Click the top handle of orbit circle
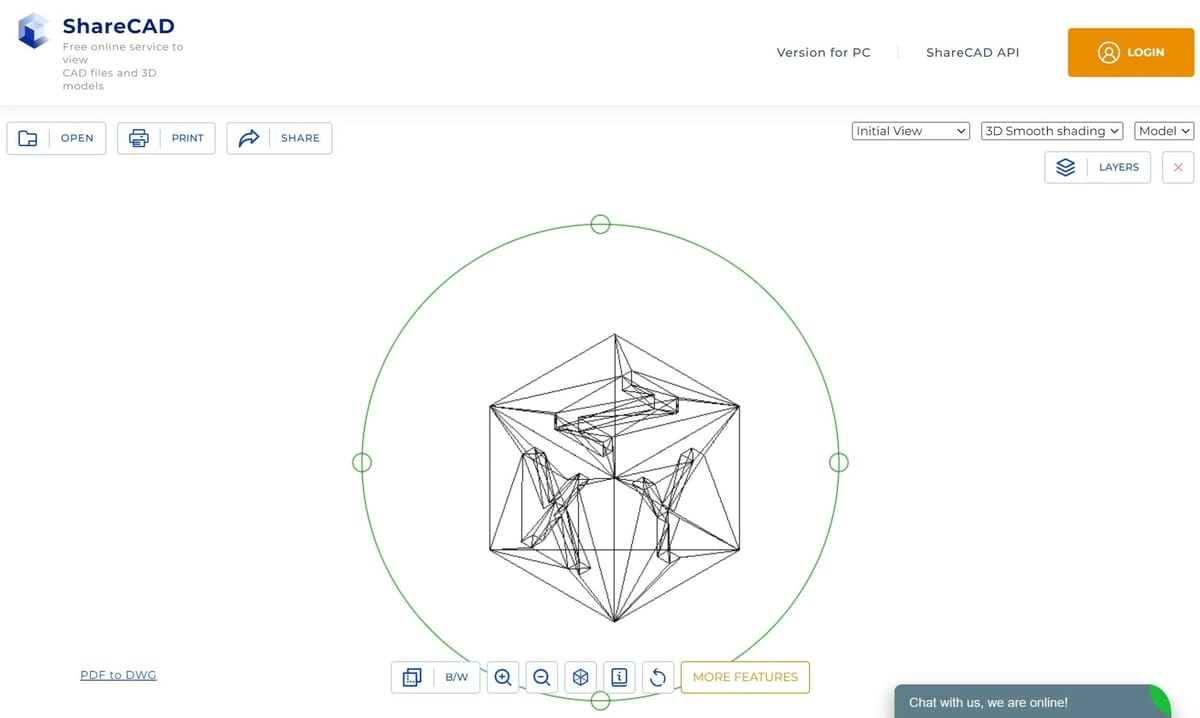The image size is (1200, 718). (x=600, y=224)
